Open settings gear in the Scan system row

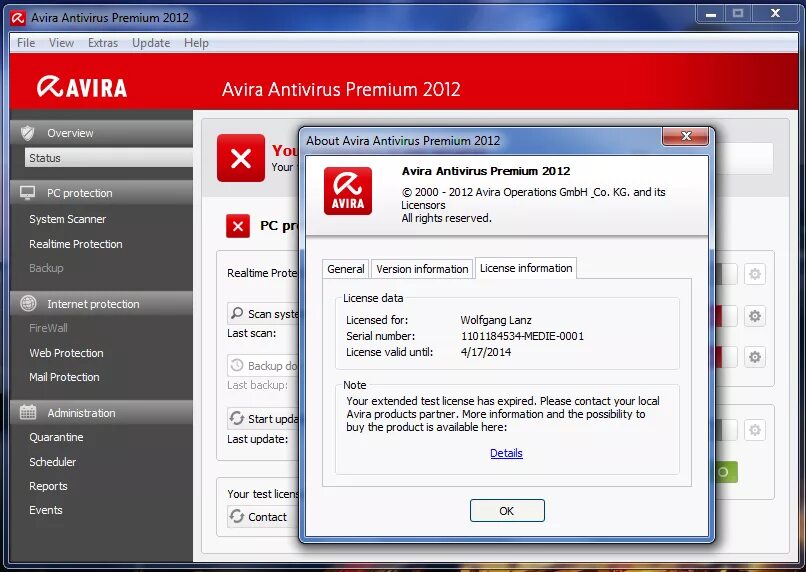click(755, 316)
